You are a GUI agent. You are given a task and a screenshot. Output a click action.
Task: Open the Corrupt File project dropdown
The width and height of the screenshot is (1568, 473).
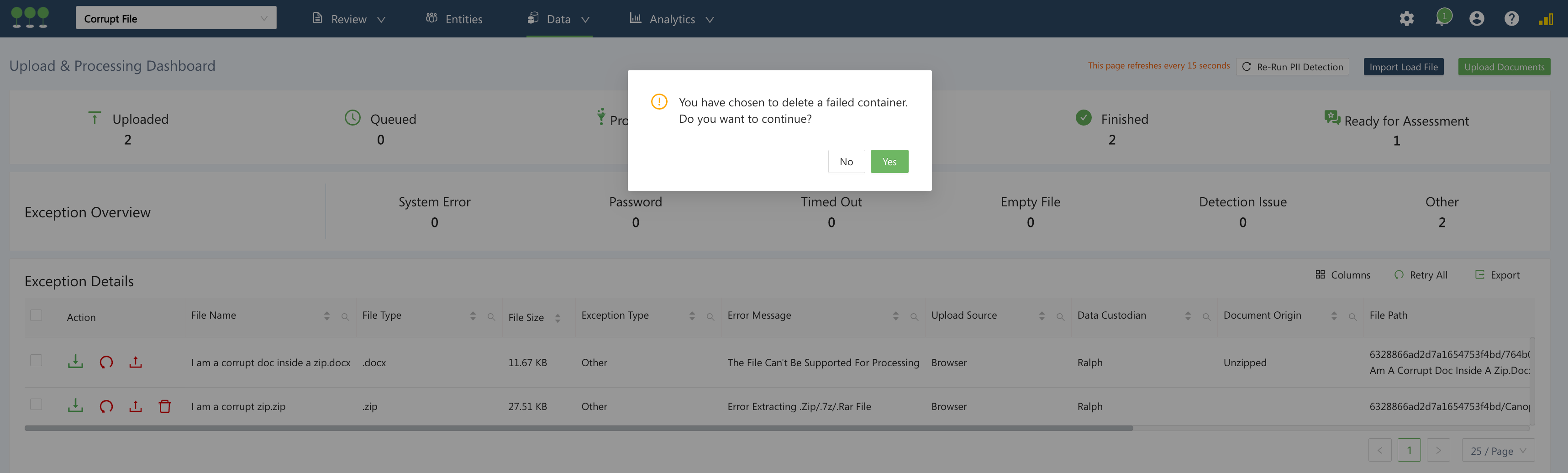coord(175,18)
